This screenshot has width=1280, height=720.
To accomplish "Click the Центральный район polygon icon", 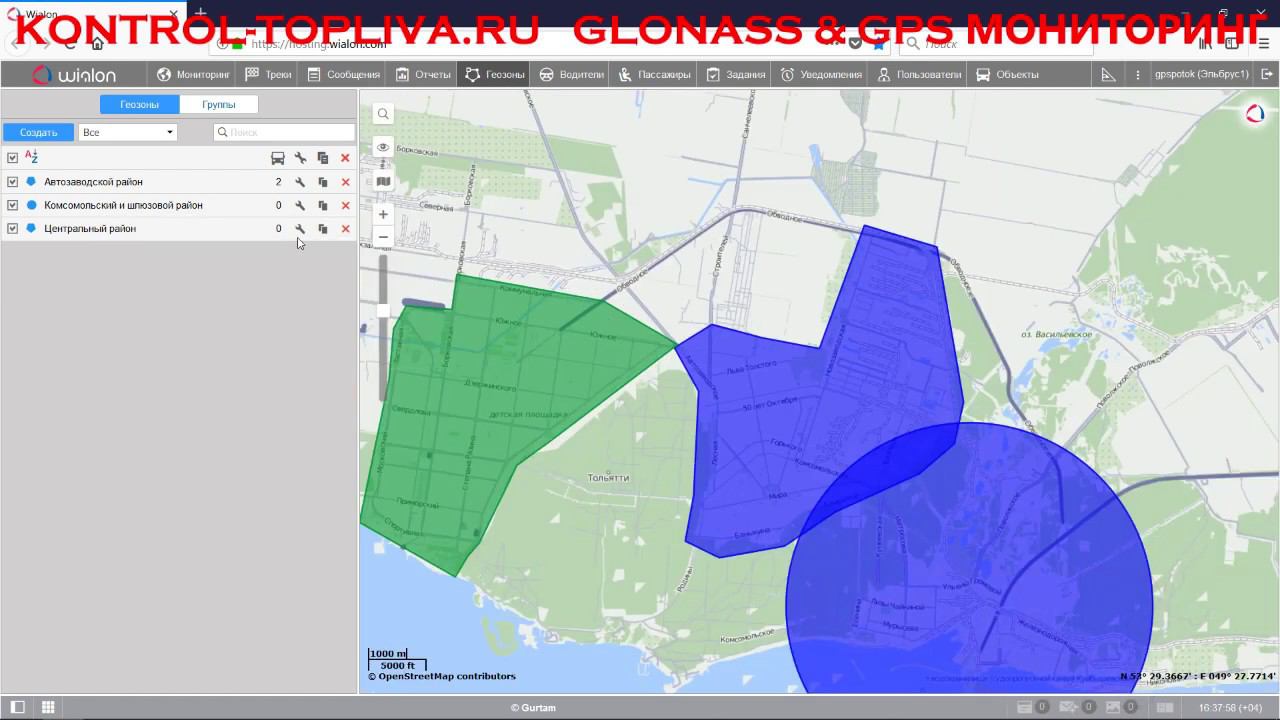I will tap(31, 229).
